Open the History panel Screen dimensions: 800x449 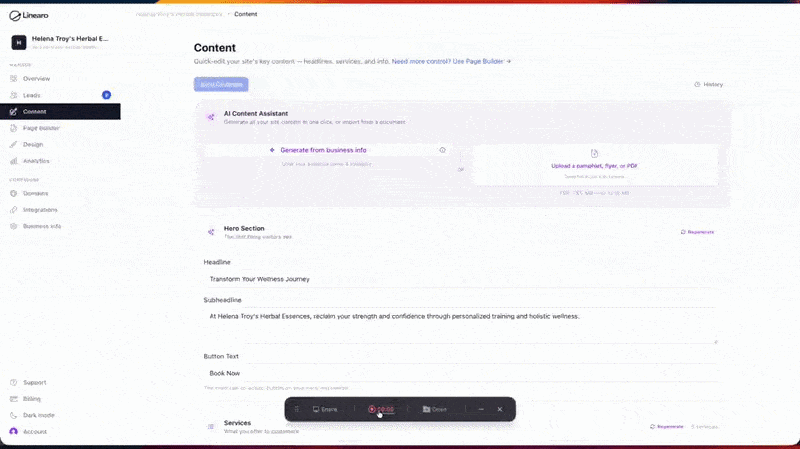tap(709, 84)
